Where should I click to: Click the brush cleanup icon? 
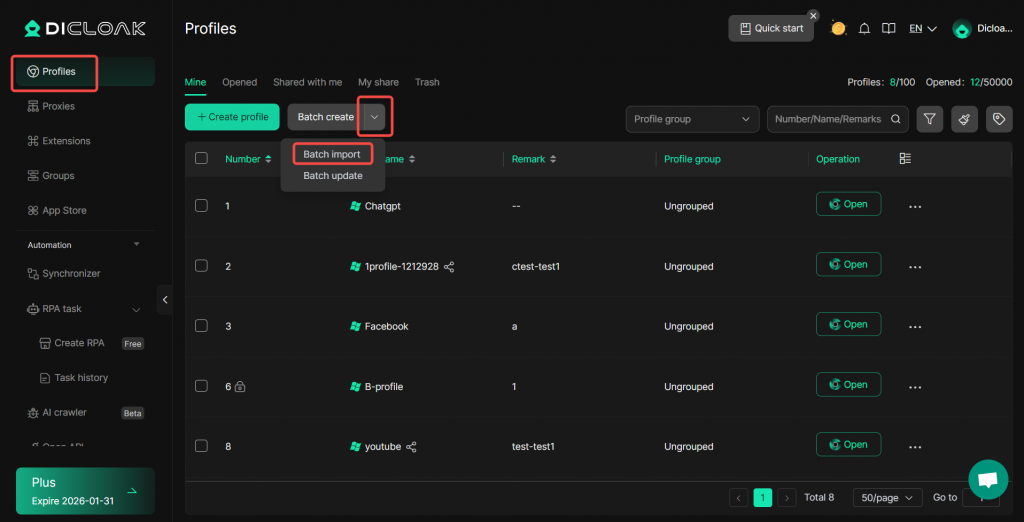pyautogui.click(x=964, y=119)
